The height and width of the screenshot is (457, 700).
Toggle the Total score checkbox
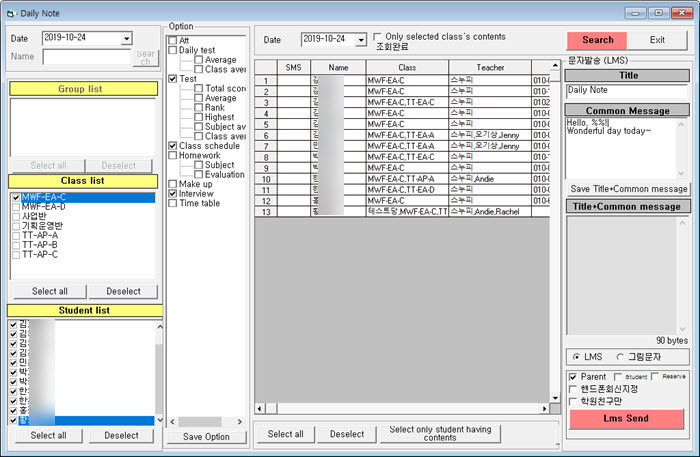199,88
